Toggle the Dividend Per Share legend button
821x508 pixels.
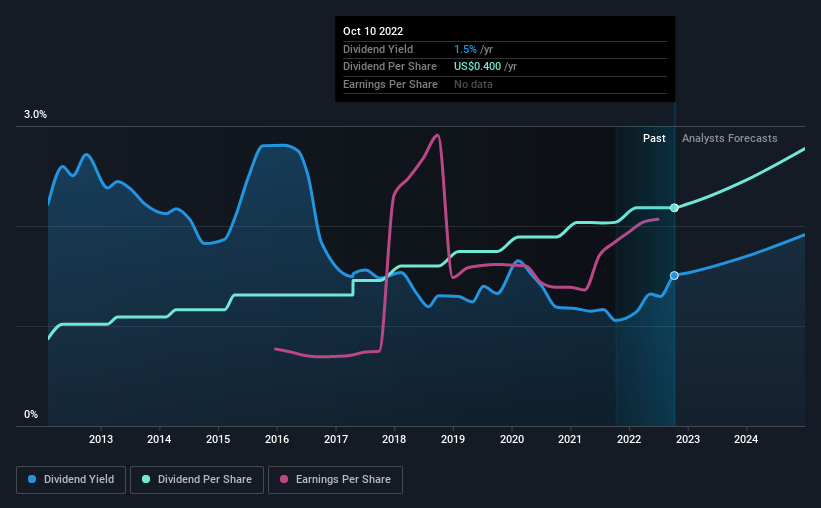197,480
